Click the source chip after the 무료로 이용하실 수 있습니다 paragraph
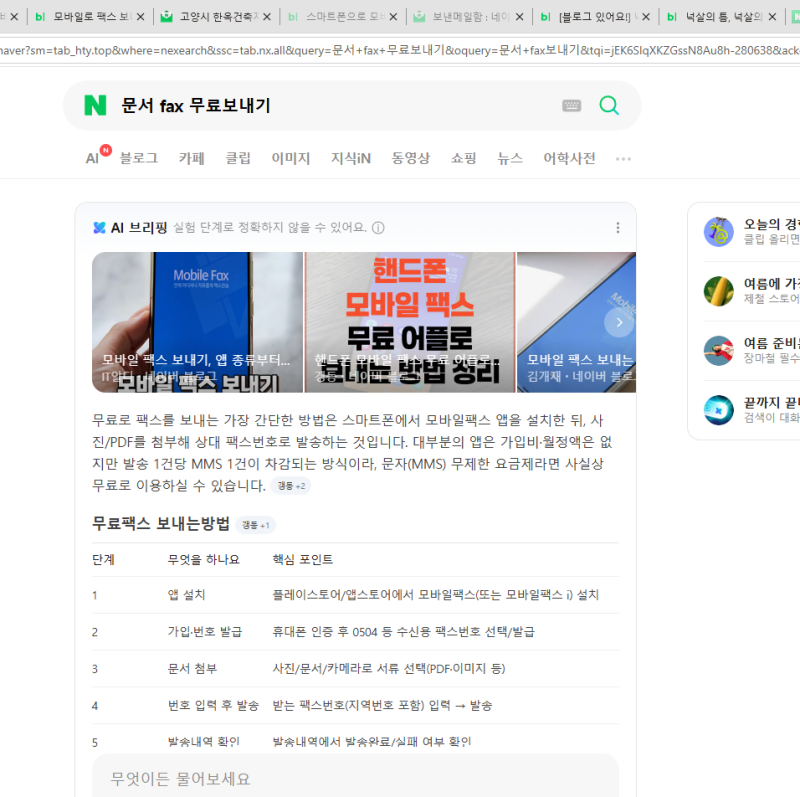This screenshot has width=800, height=797. 291,486
